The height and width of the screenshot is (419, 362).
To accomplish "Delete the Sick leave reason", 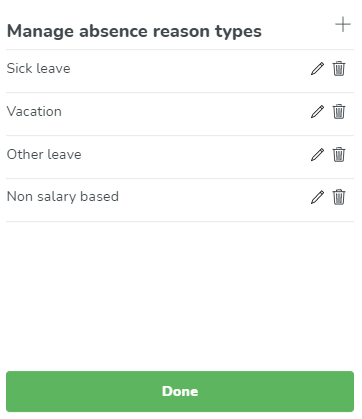I will pos(339,69).
